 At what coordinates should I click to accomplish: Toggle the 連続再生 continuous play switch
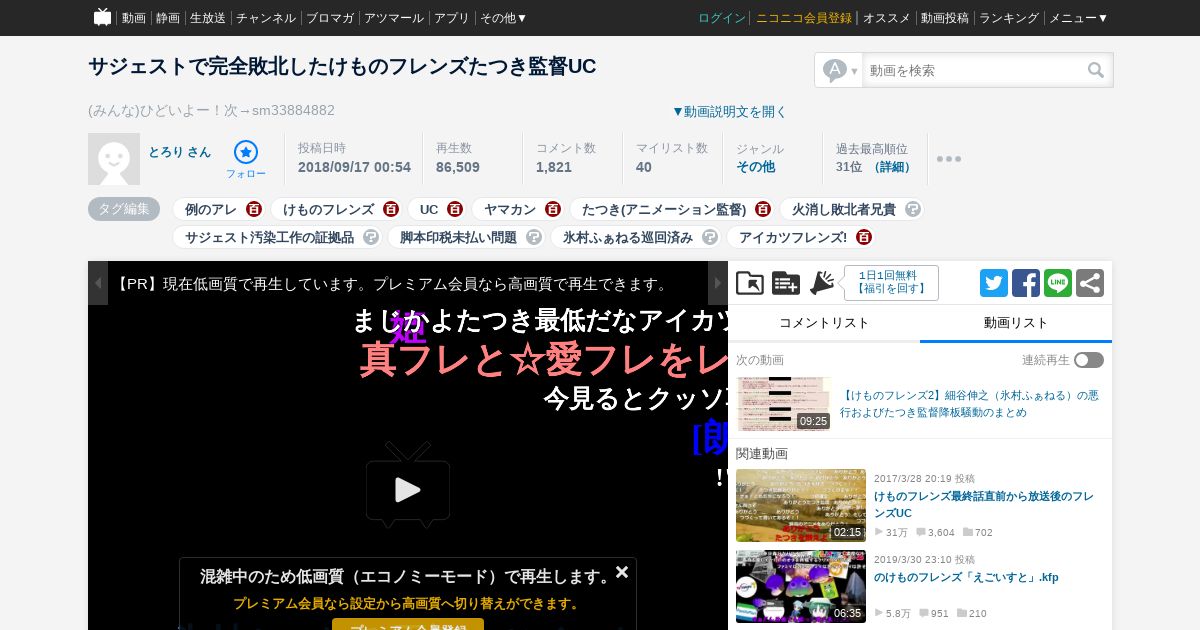(1089, 360)
